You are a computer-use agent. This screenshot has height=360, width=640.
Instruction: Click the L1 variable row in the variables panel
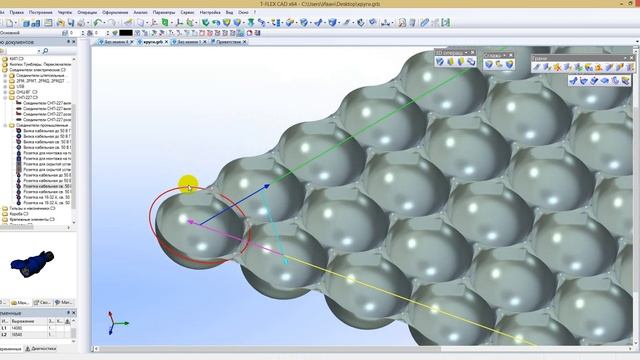(x=36, y=328)
